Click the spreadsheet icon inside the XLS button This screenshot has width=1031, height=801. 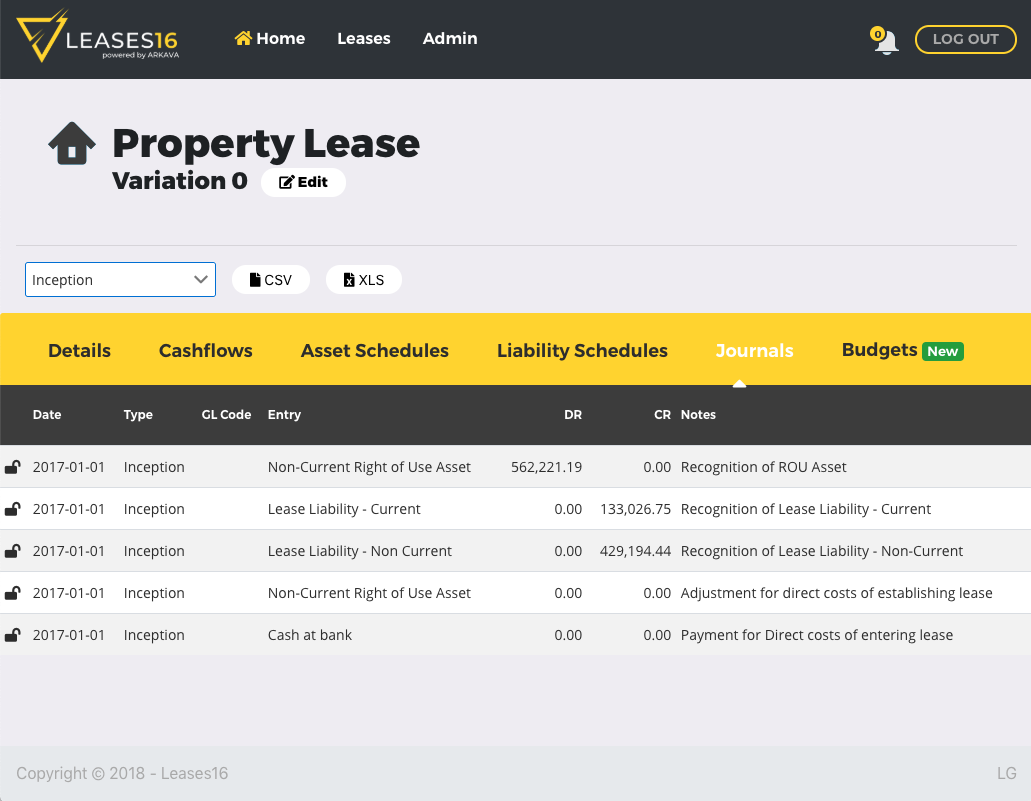(x=348, y=279)
